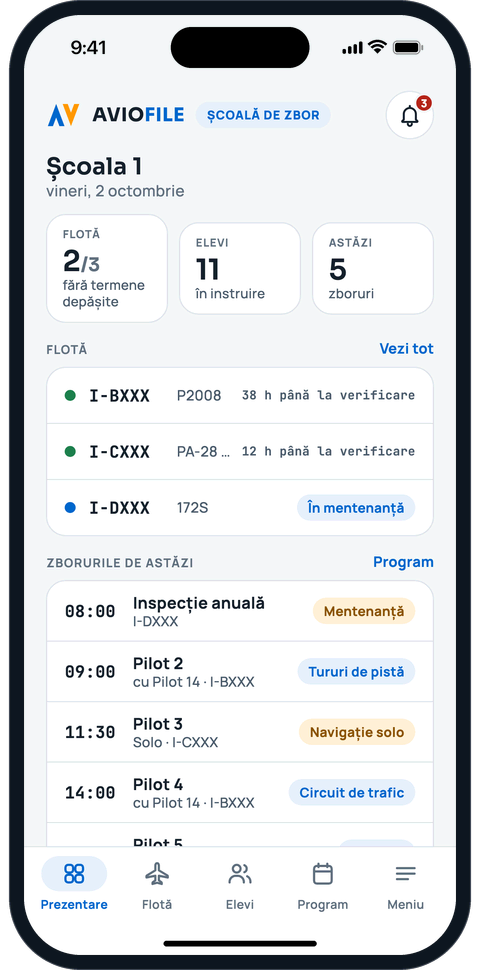Select the I-CXXX PA-28 aircraft row
Screen dimensions: 480x970
(x=240, y=452)
